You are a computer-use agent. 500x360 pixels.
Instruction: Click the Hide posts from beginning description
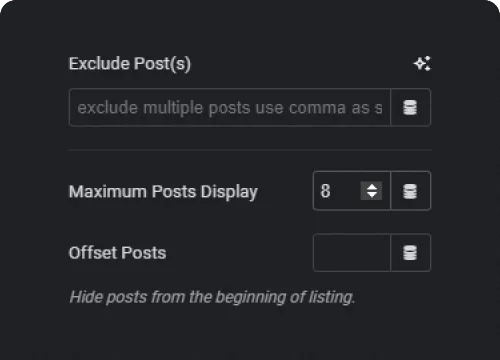212,297
